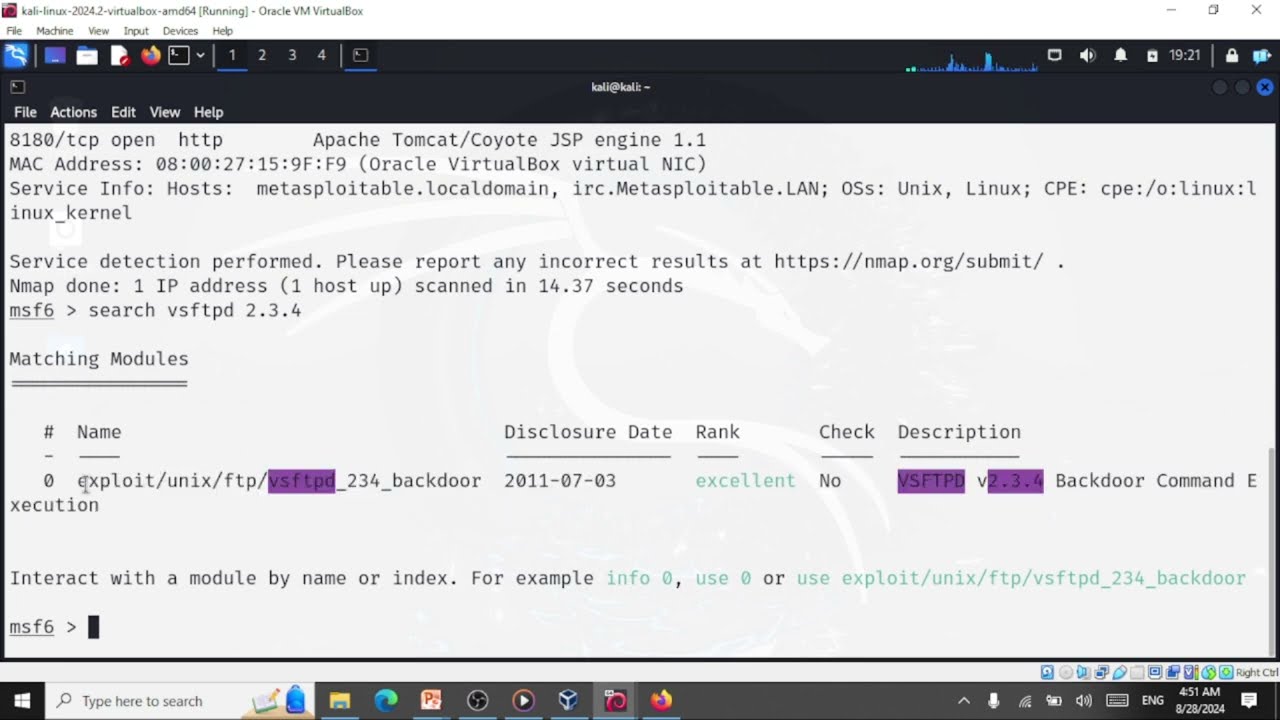Open Firefox from Windows taskbar
The height and width of the screenshot is (720, 1280).
point(661,701)
